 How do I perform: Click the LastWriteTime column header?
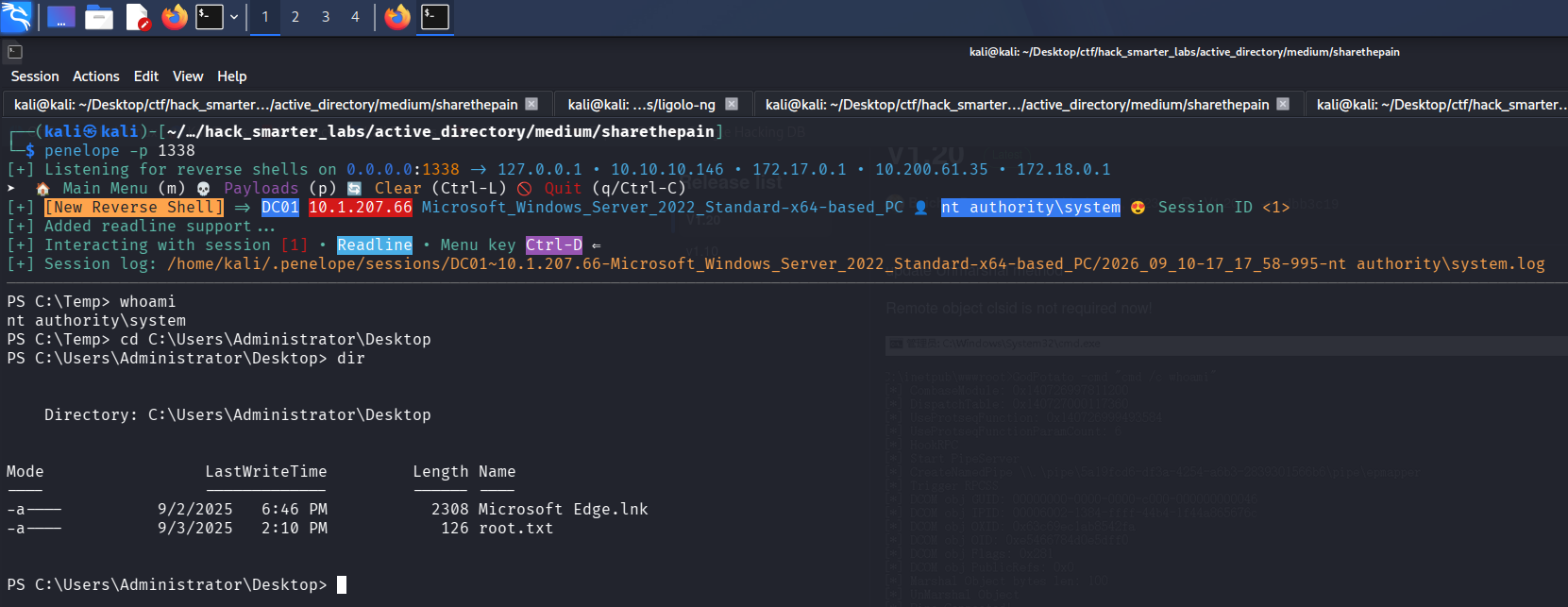(266, 472)
